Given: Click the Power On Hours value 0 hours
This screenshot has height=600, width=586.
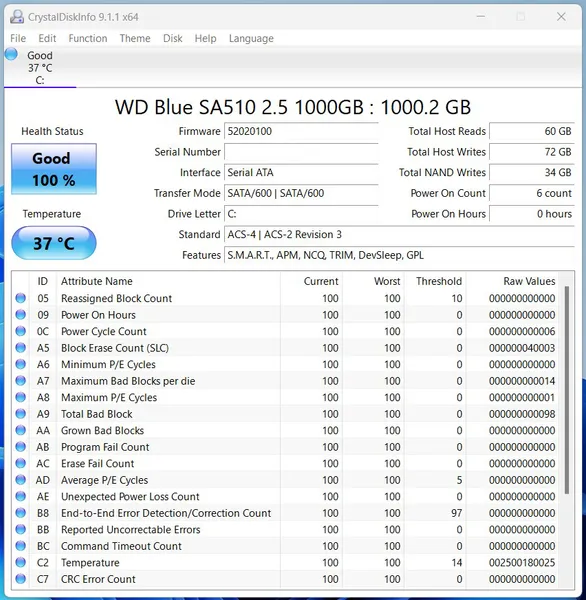Looking at the screenshot, I should [532, 214].
